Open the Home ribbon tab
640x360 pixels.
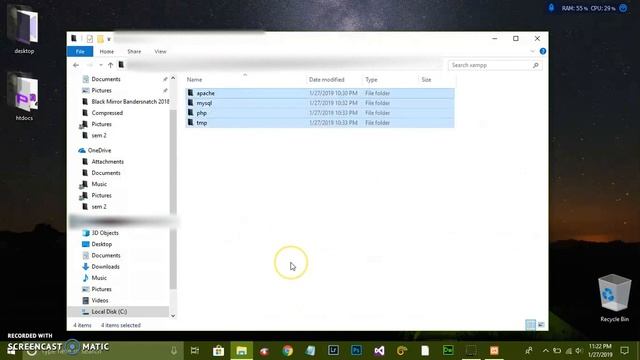[x=107, y=51]
